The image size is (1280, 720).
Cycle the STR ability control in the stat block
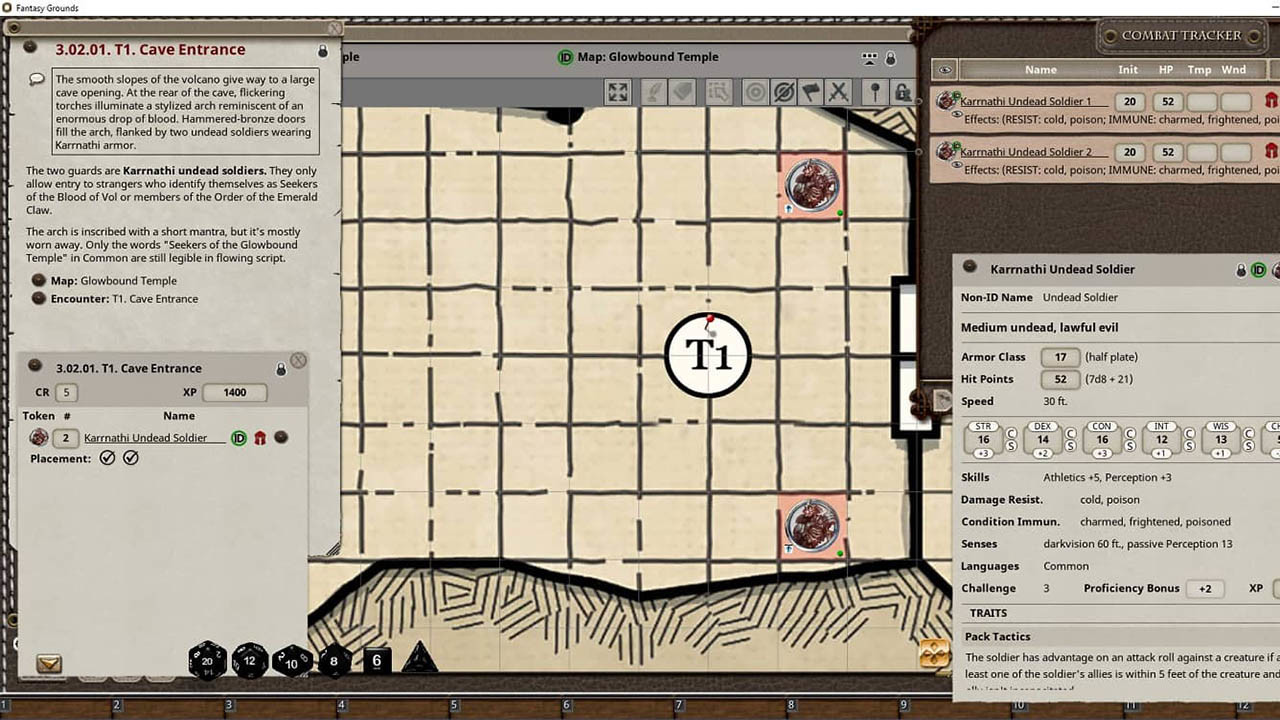[982, 438]
